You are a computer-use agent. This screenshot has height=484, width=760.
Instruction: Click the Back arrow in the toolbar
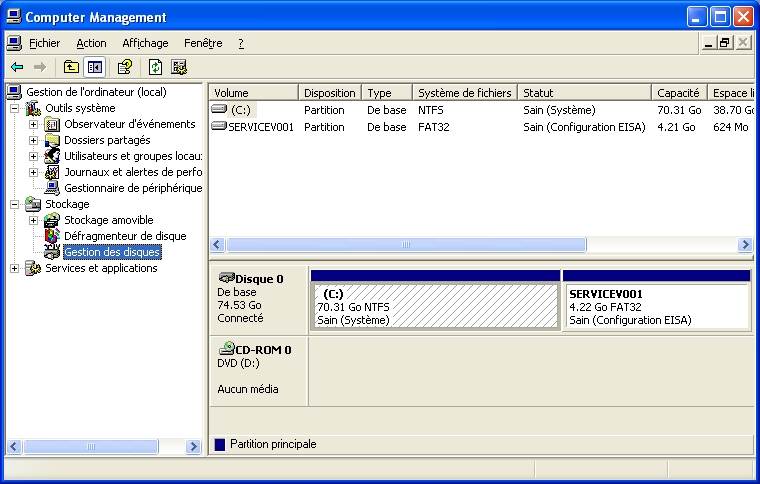click(x=17, y=67)
